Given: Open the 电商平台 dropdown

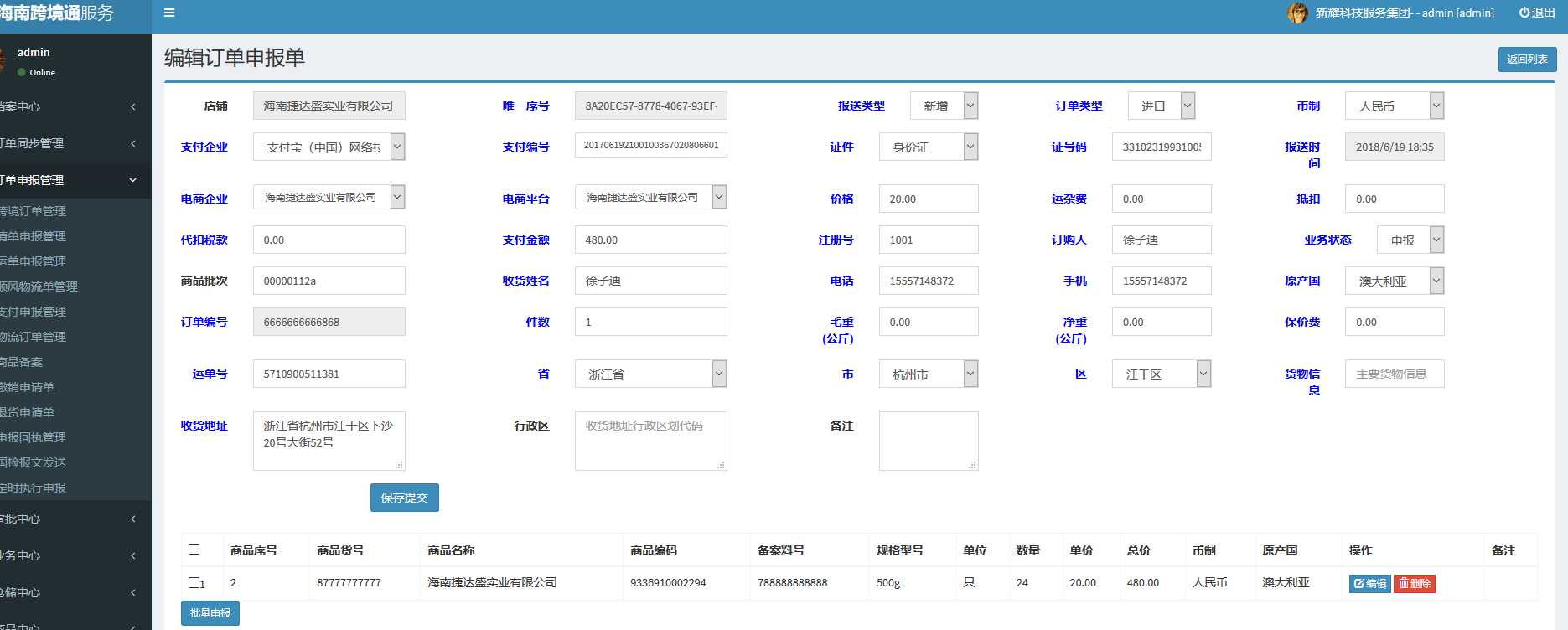Looking at the screenshot, I should (651, 197).
